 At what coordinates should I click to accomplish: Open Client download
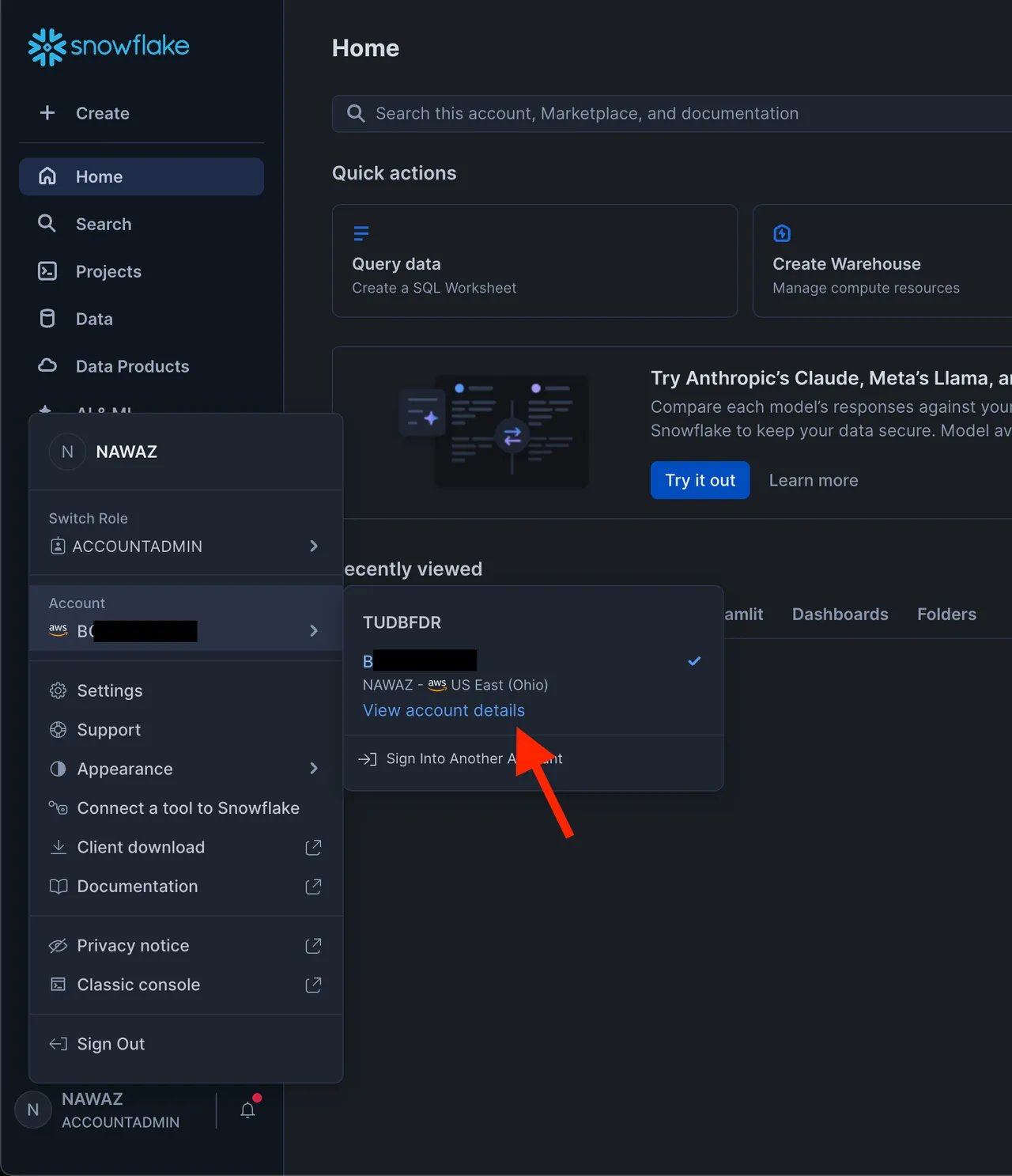[186, 848]
